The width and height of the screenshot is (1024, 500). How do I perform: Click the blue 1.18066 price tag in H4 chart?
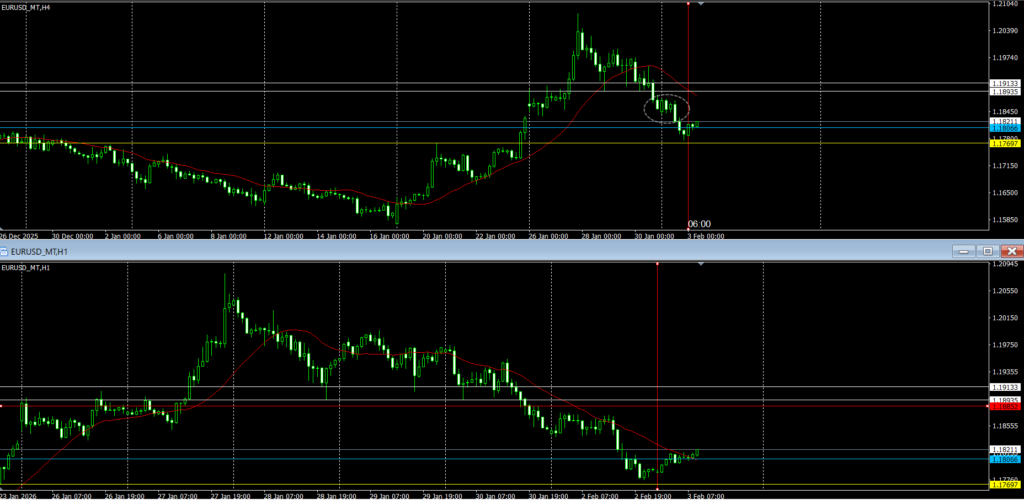(1004, 128)
